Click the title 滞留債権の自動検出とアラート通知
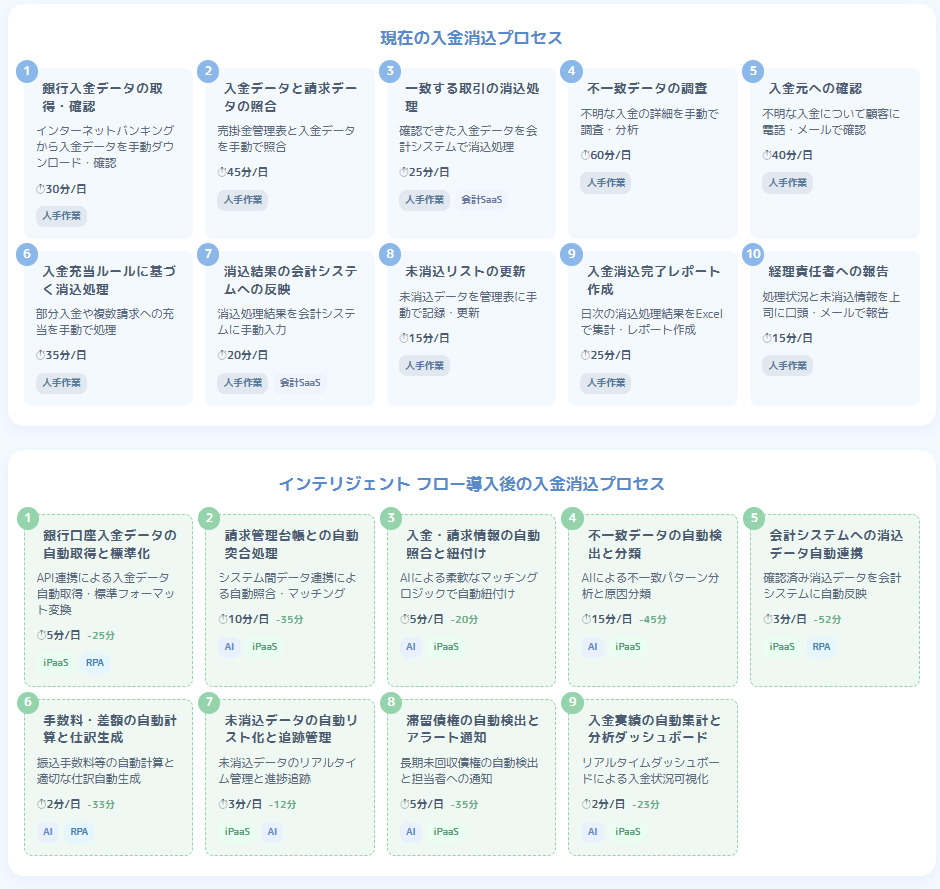940x889 pixels. pos(473,729)
